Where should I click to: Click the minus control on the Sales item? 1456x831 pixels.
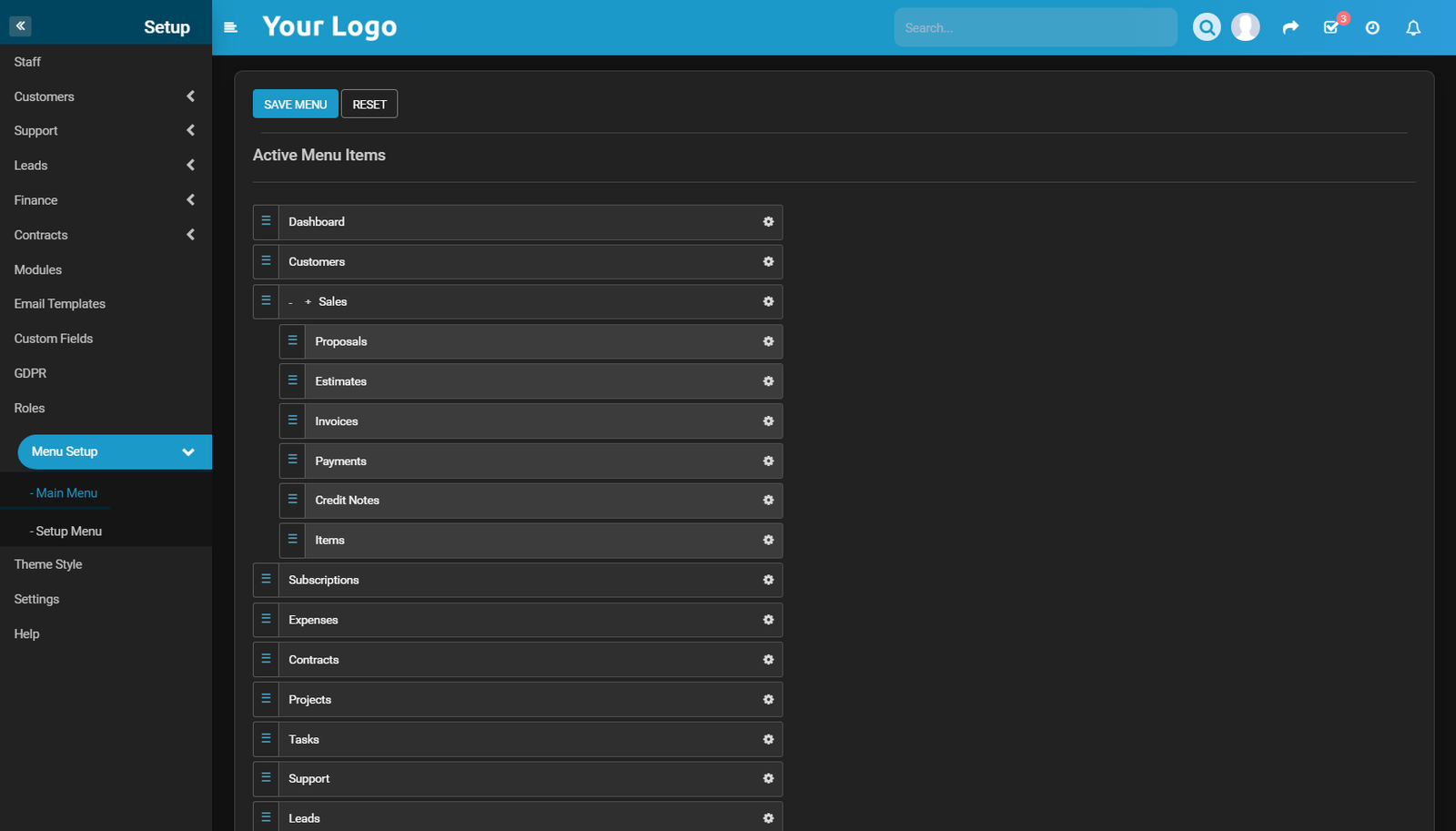click(x=289, y=301)
